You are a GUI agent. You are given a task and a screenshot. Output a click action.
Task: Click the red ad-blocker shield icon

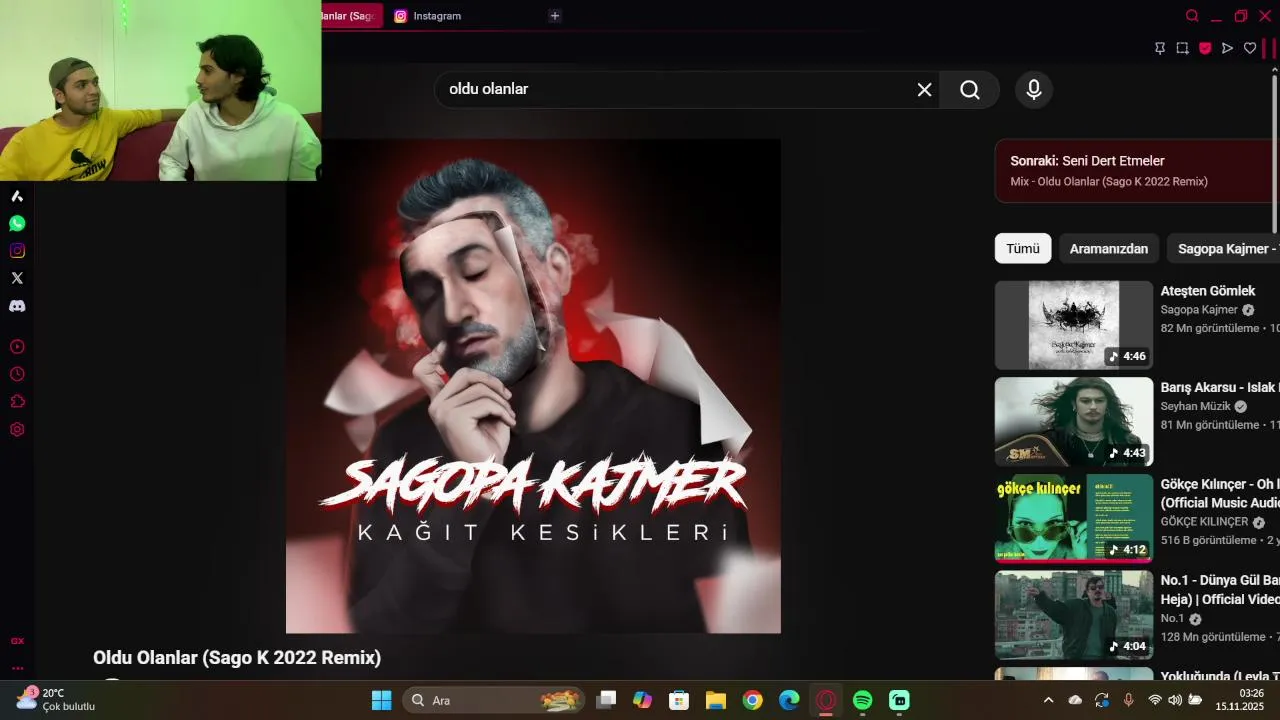tap(1205, 48)
